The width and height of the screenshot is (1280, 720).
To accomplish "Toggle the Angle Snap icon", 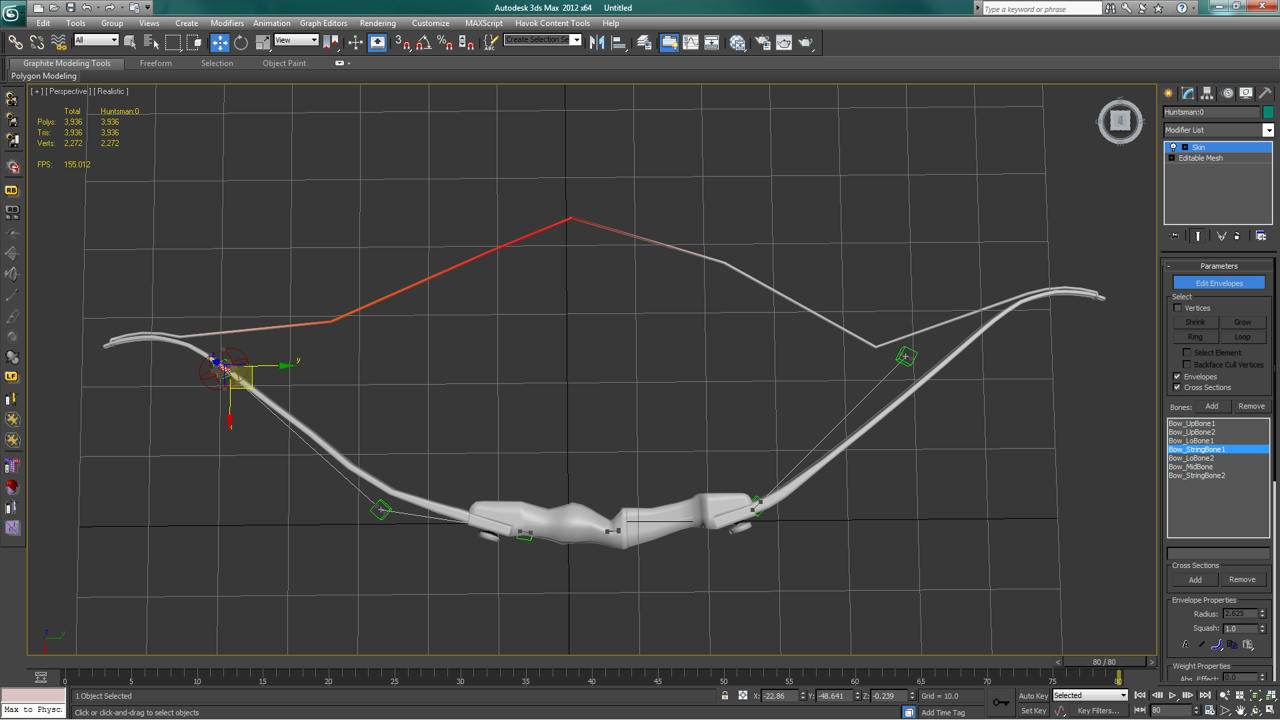I will 424,42.
